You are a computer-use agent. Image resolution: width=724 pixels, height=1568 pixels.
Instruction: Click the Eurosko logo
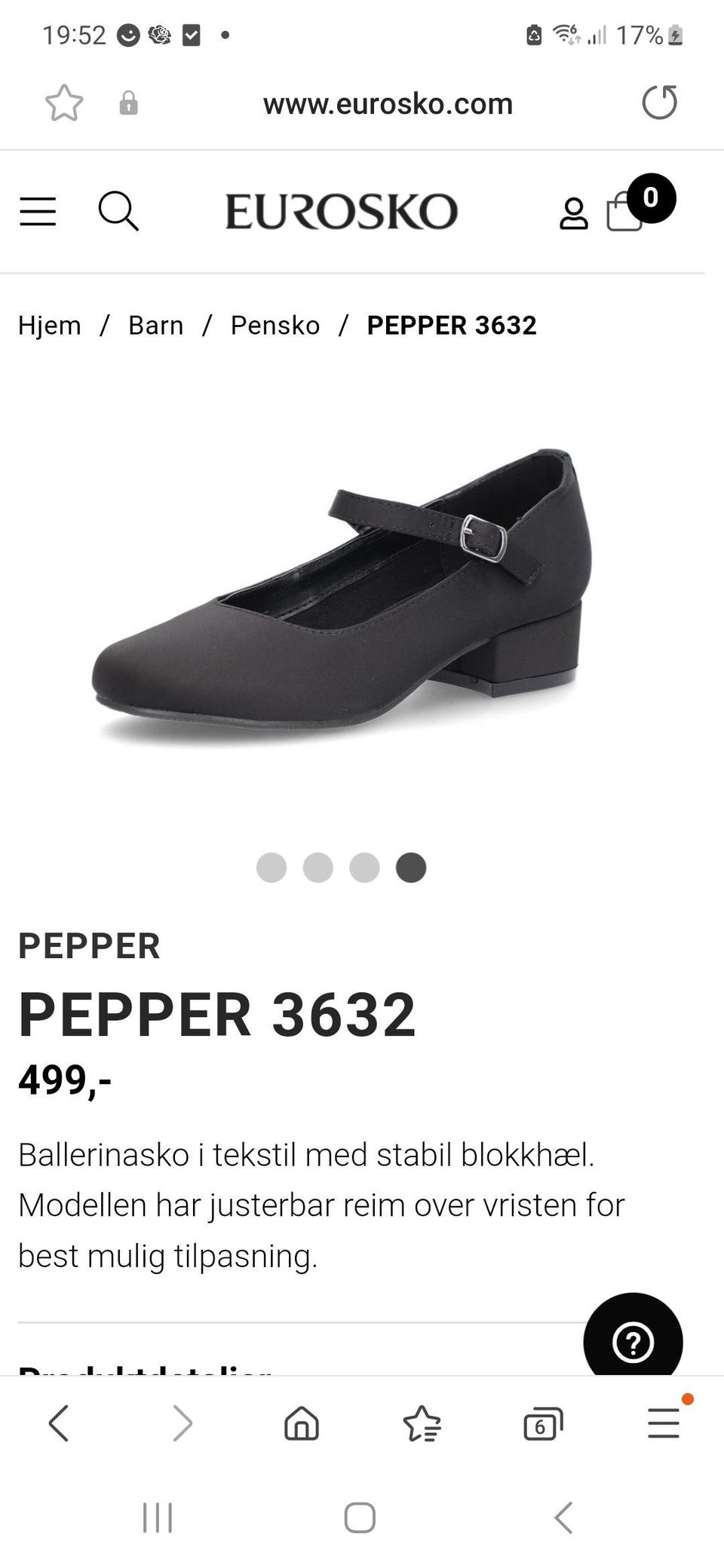(342, 211)
